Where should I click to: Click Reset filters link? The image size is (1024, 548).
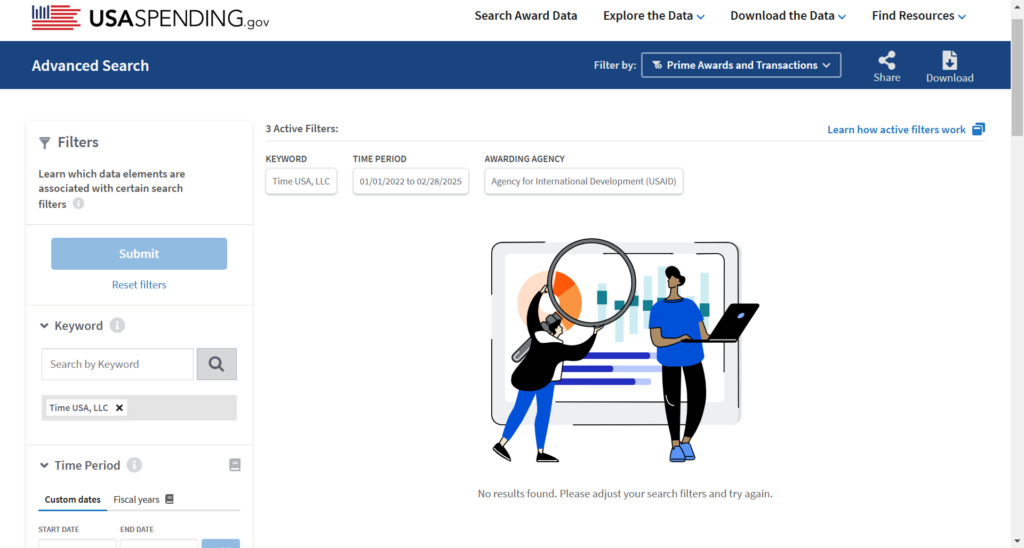pos(139,285)
